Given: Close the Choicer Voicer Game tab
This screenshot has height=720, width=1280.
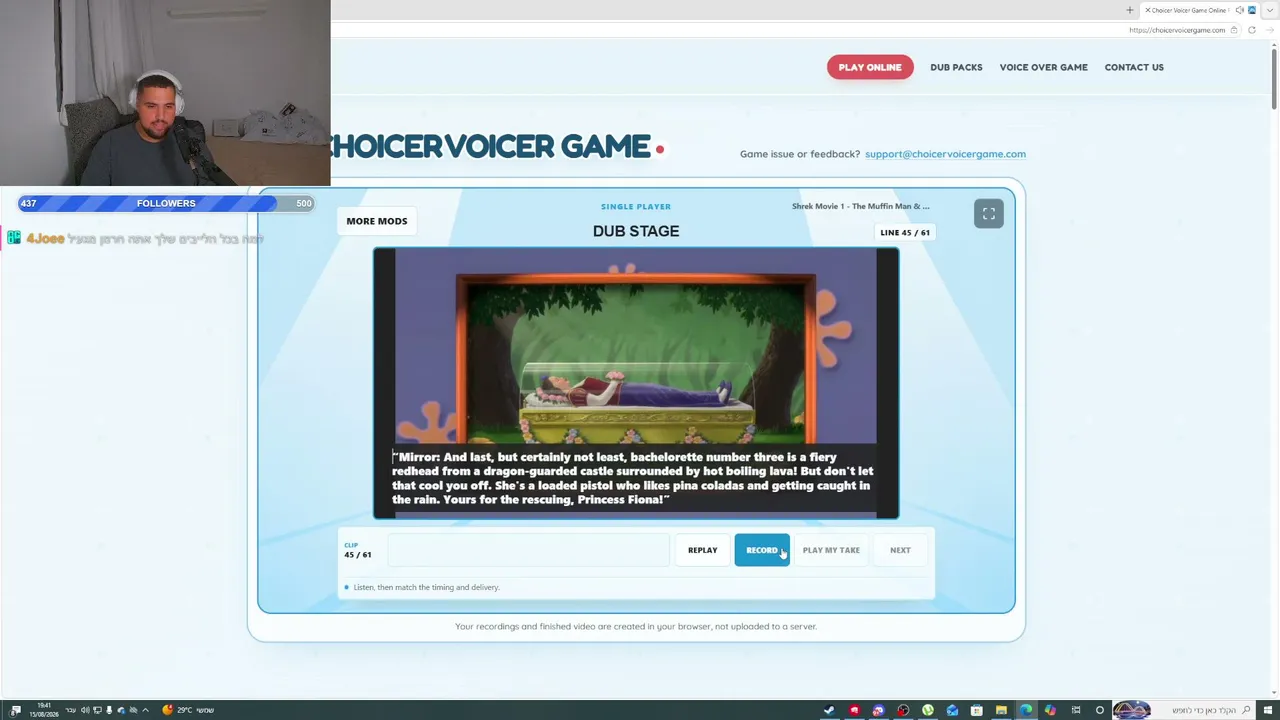Looking at the screenshot, I should click(1147, 10).
